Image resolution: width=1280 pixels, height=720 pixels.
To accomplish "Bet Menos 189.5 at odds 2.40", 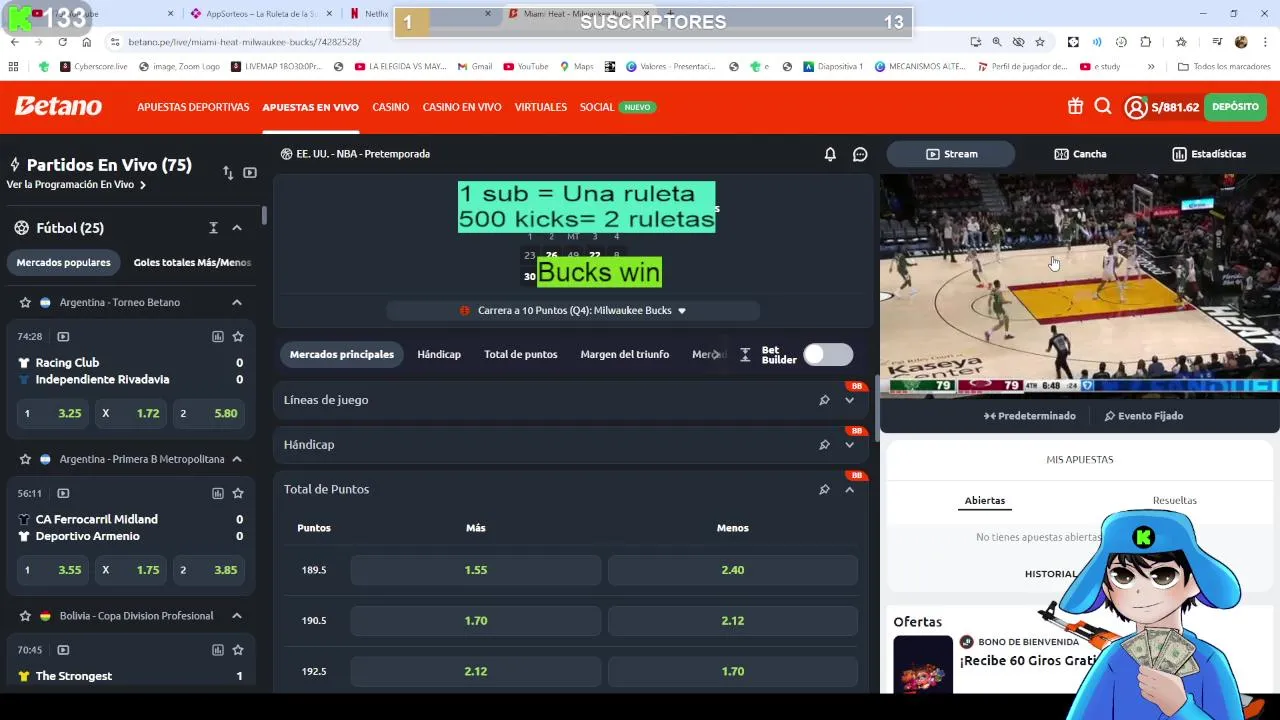I will pyautogui.click(x=733, y=570).
